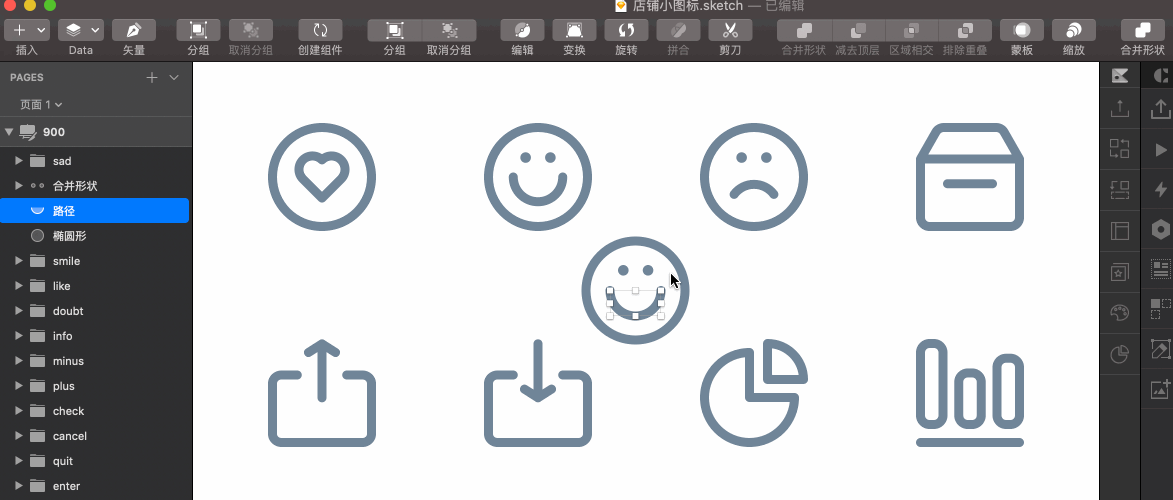Select the 矢量 pen tool

pyautogui.click(x=134, y=30)
